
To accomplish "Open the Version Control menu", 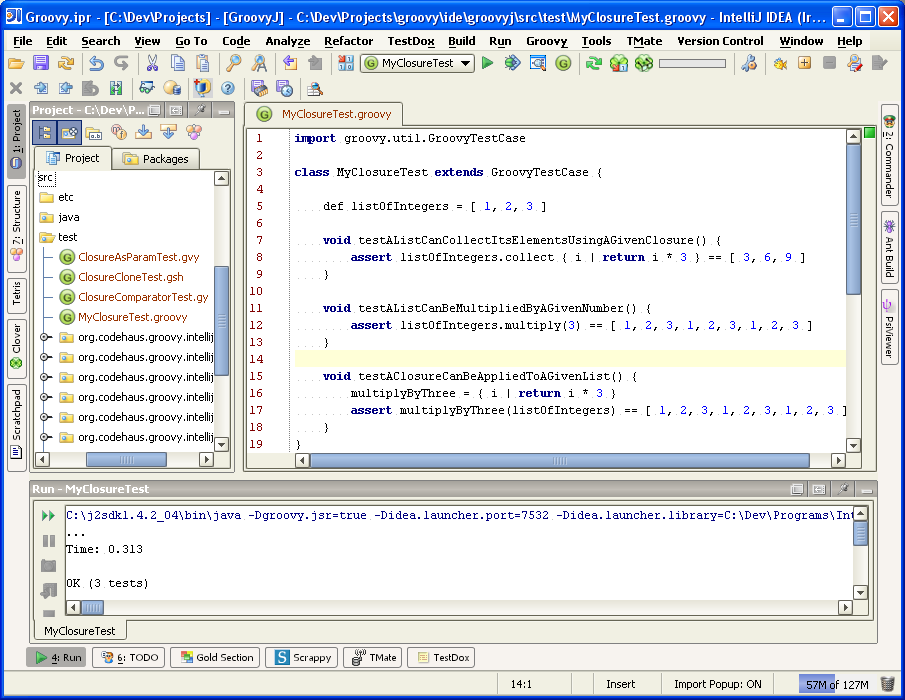I will 720,41.
